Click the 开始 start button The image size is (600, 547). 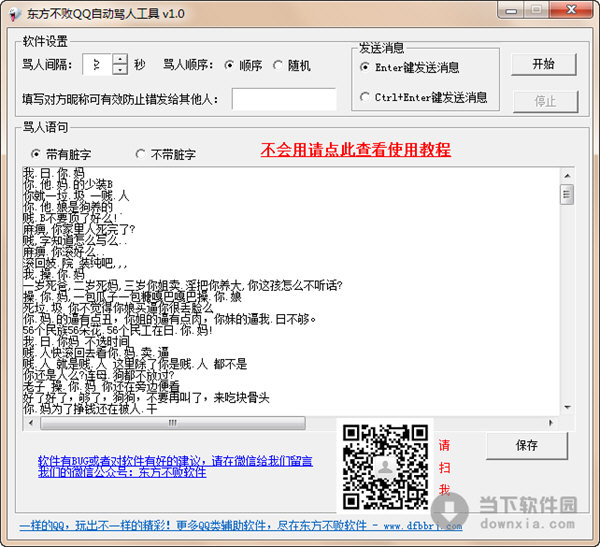tap(543, 64)
